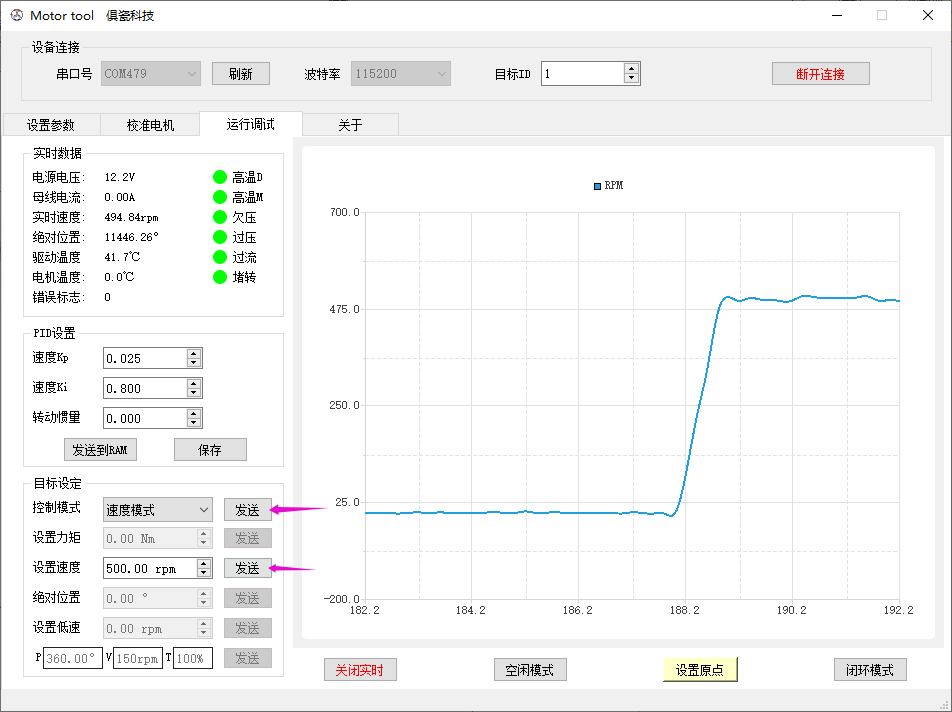This screenshot has height=712, width=952.
Task: Click the 空闲模式 button
Action: click(530, 670)
